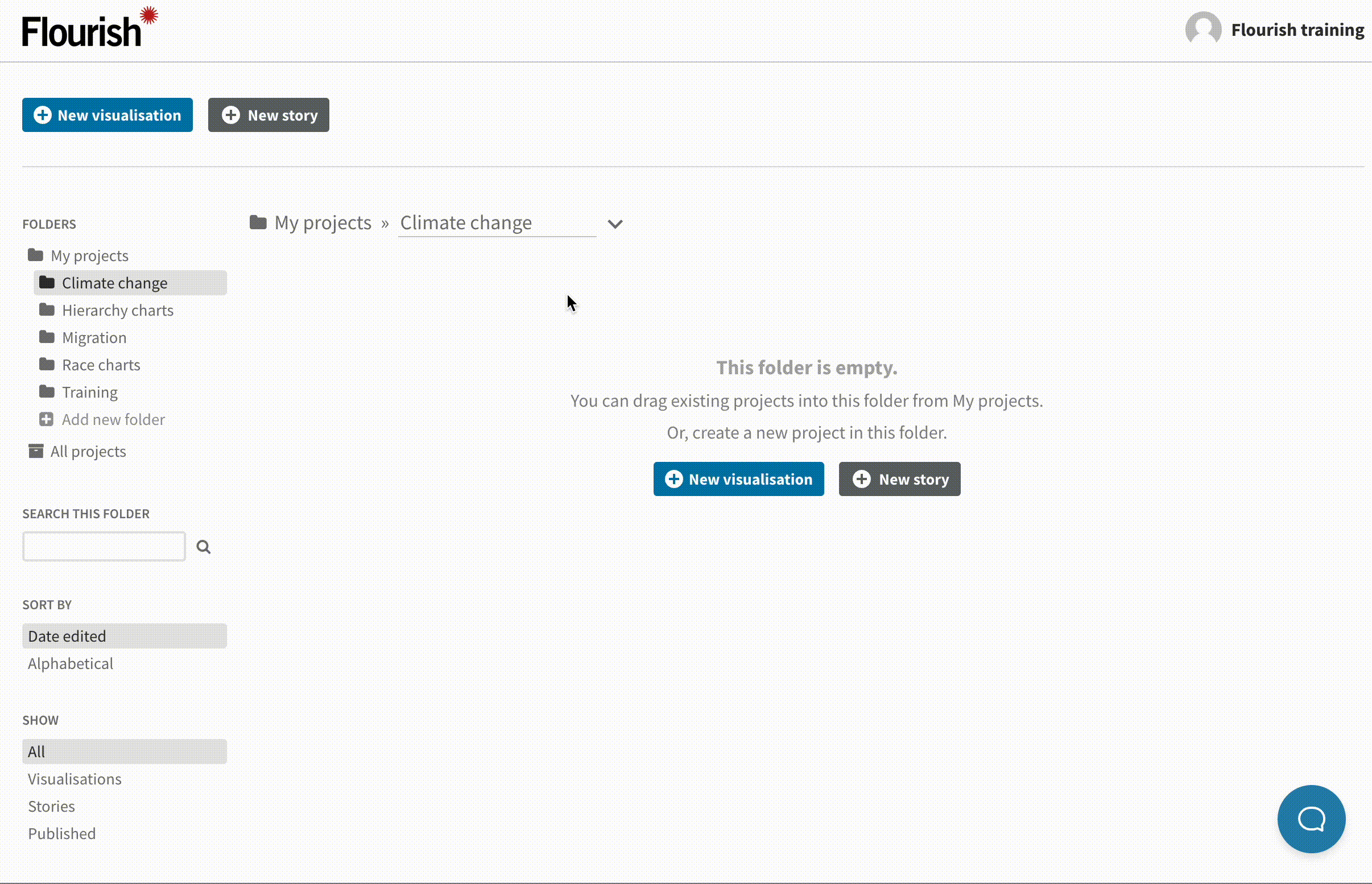Click the FOLDERS section heading
The height and width of the screenshot is (884, 1372).
coord(49,224)
